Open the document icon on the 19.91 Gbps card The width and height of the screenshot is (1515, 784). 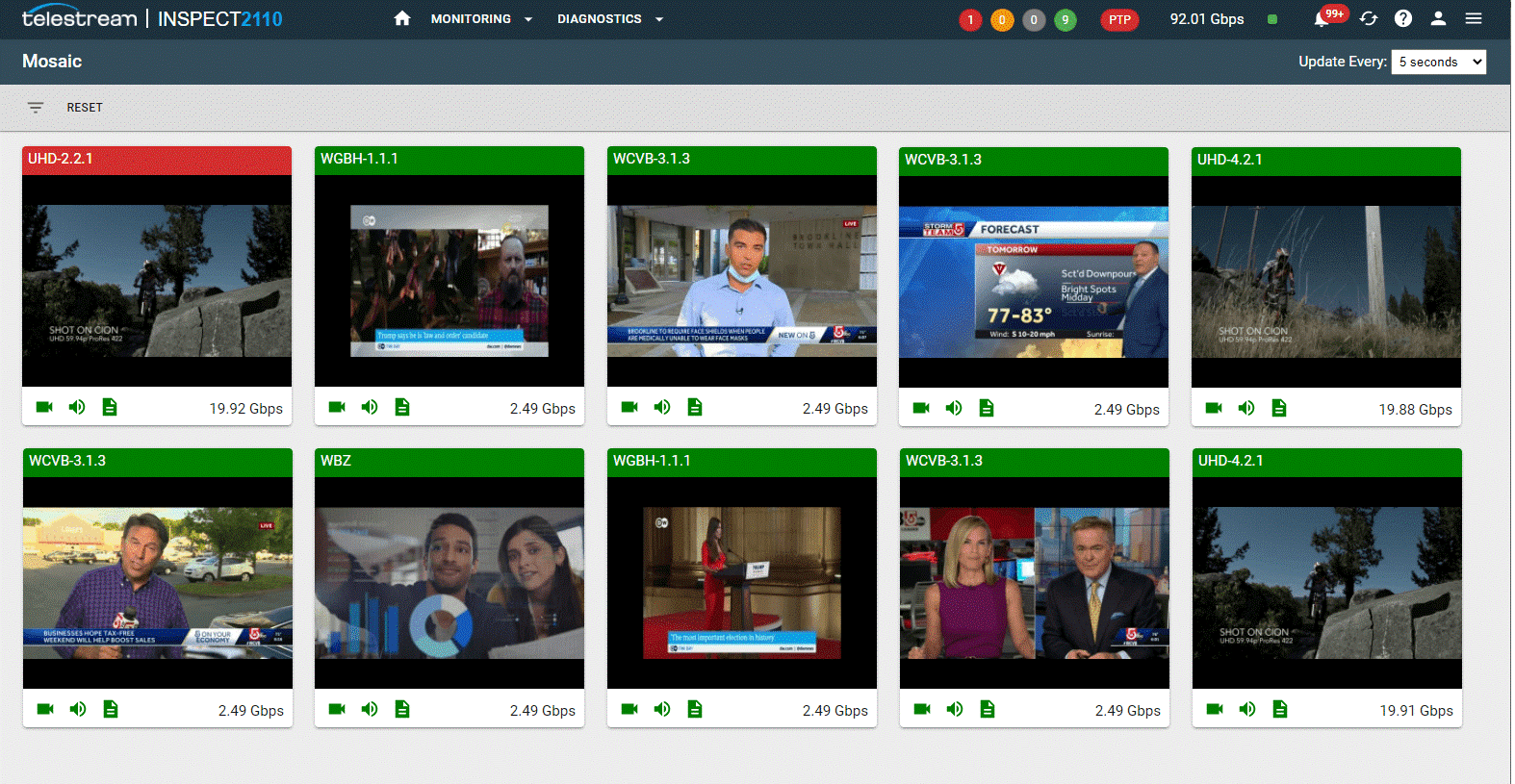[1280, 709]
